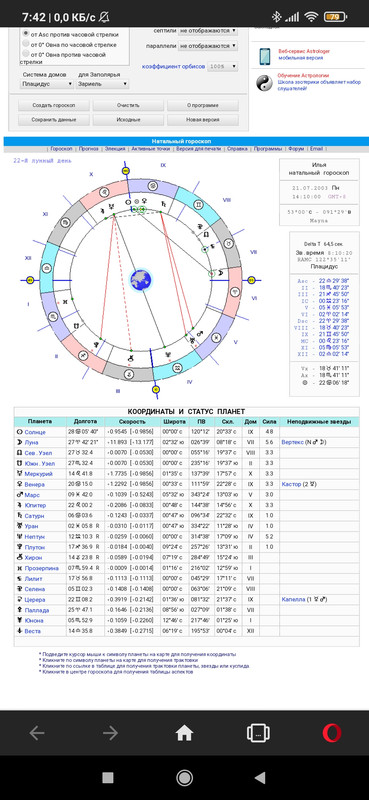
Task: Click the Moon symbol on the chart
Action: [x=220, y=273]
